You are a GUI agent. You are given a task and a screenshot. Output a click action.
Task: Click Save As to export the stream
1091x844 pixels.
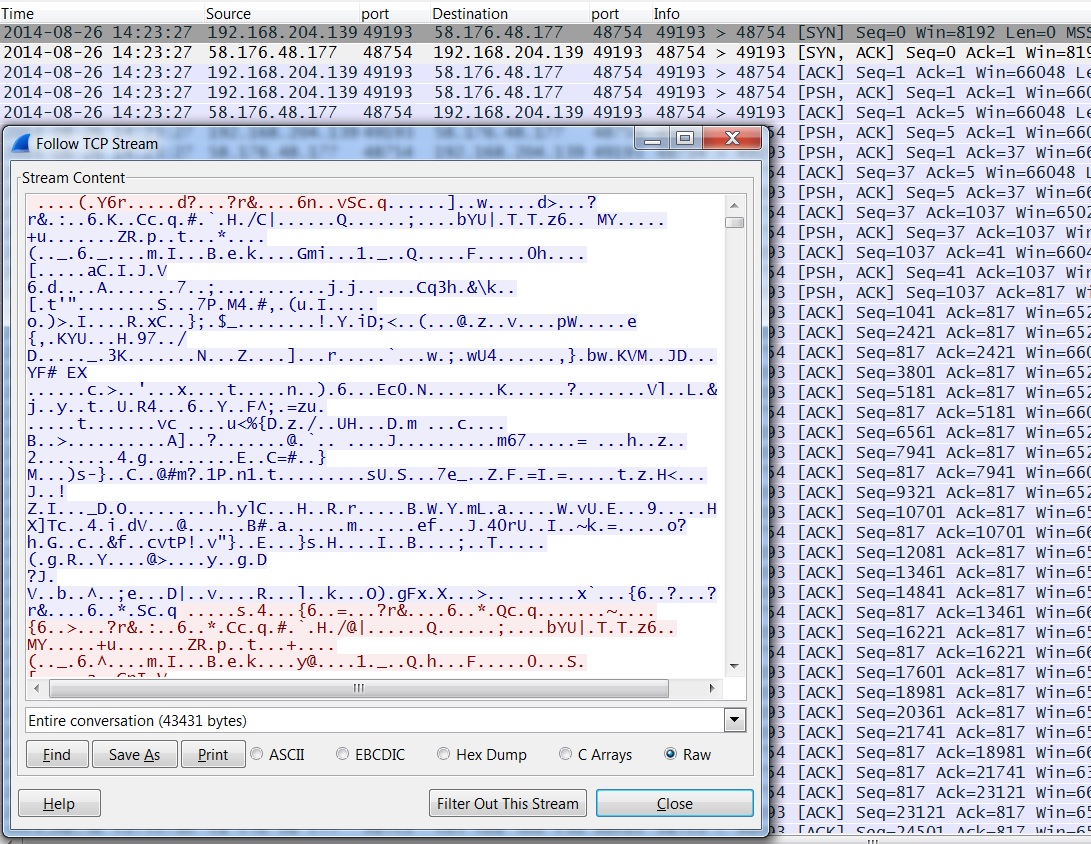pyautogui.click(x=134, y=755)
